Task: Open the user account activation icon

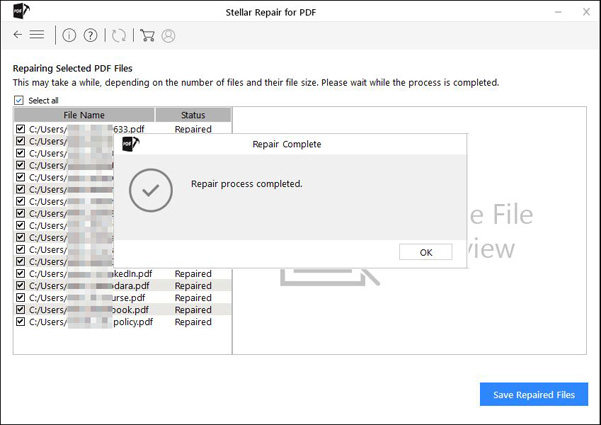Action: click(168, 36)
